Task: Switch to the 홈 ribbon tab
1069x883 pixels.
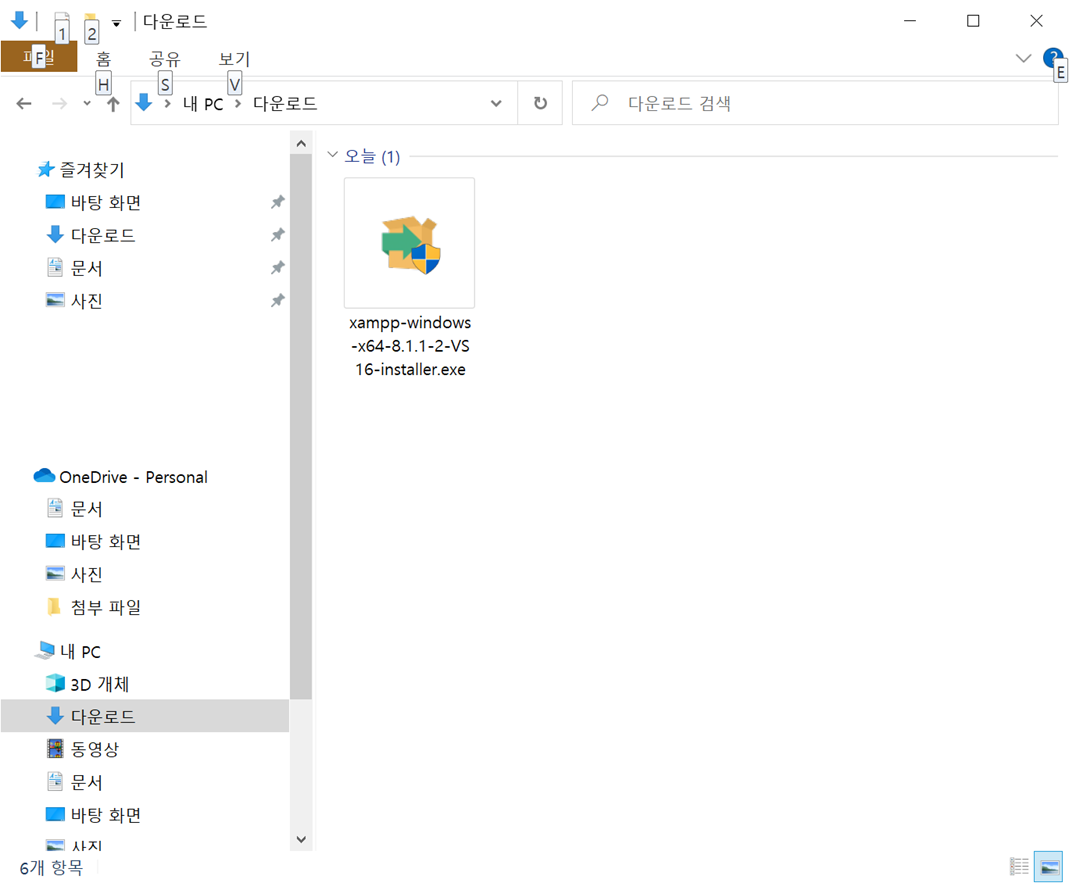Action: (x=103, y=59)
